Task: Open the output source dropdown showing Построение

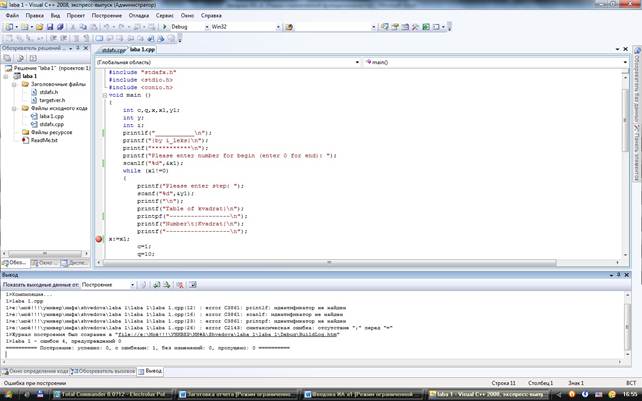Action: [x=108, y=285]
